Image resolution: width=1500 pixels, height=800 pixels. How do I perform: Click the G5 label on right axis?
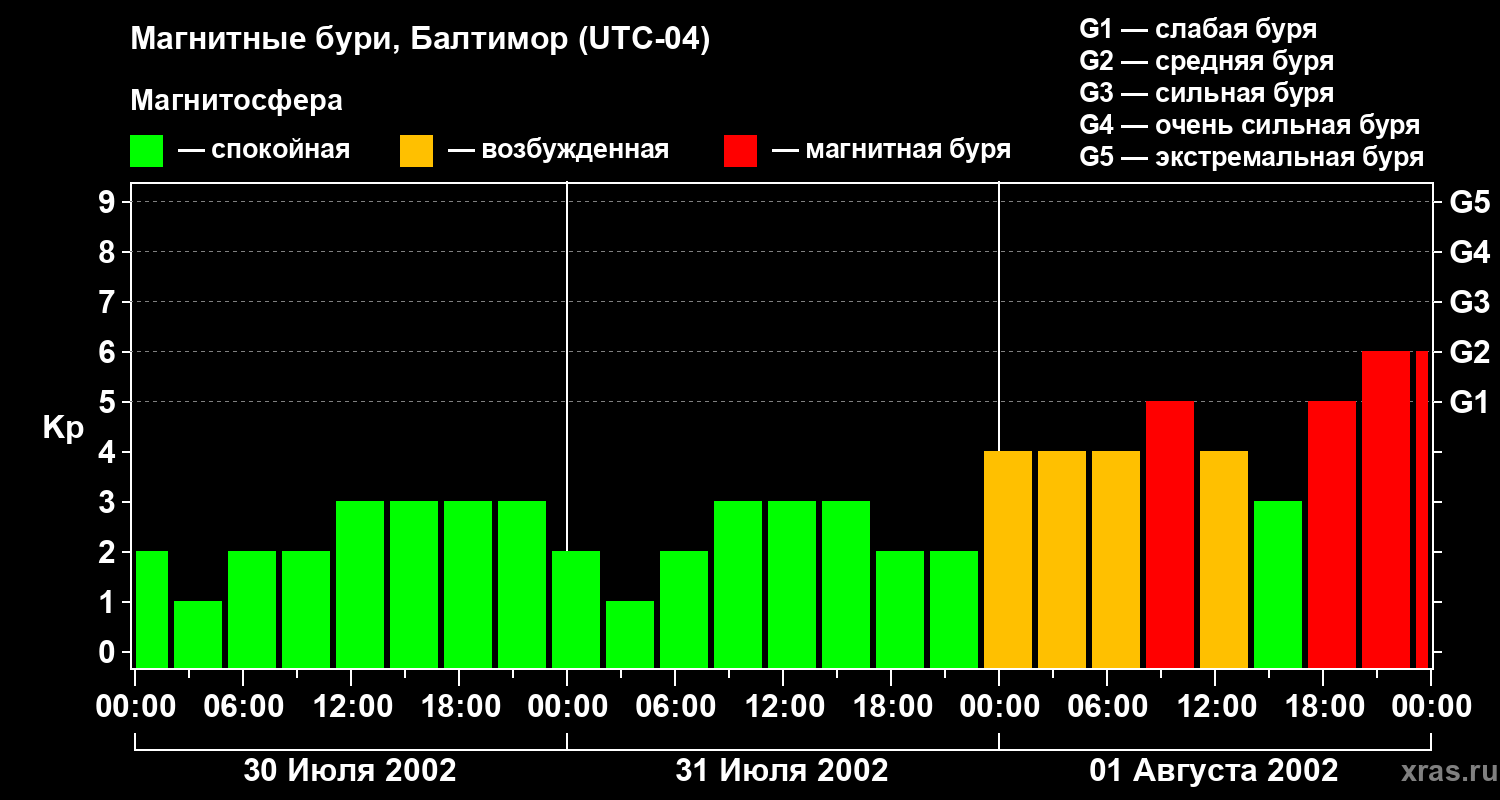1469,202
